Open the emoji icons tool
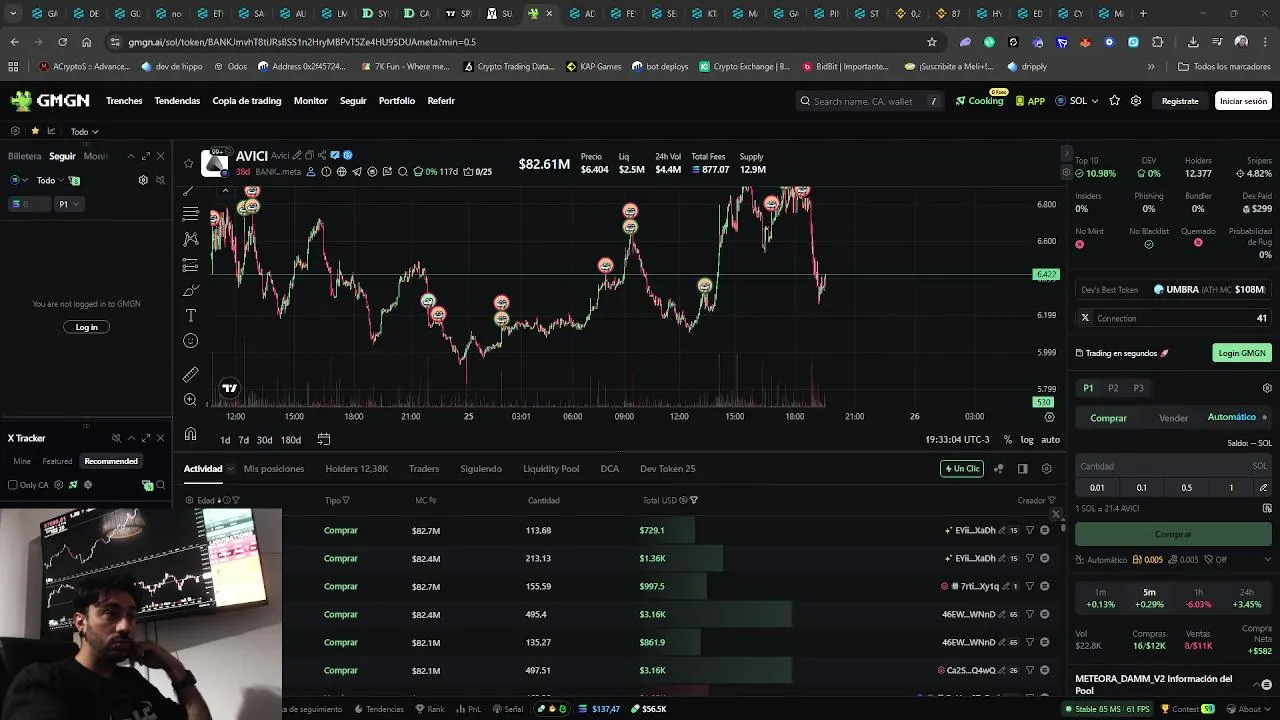Image resolution: width=1280 pixels, height=720 pixels. pyautogui.click(x=190, y=341)
